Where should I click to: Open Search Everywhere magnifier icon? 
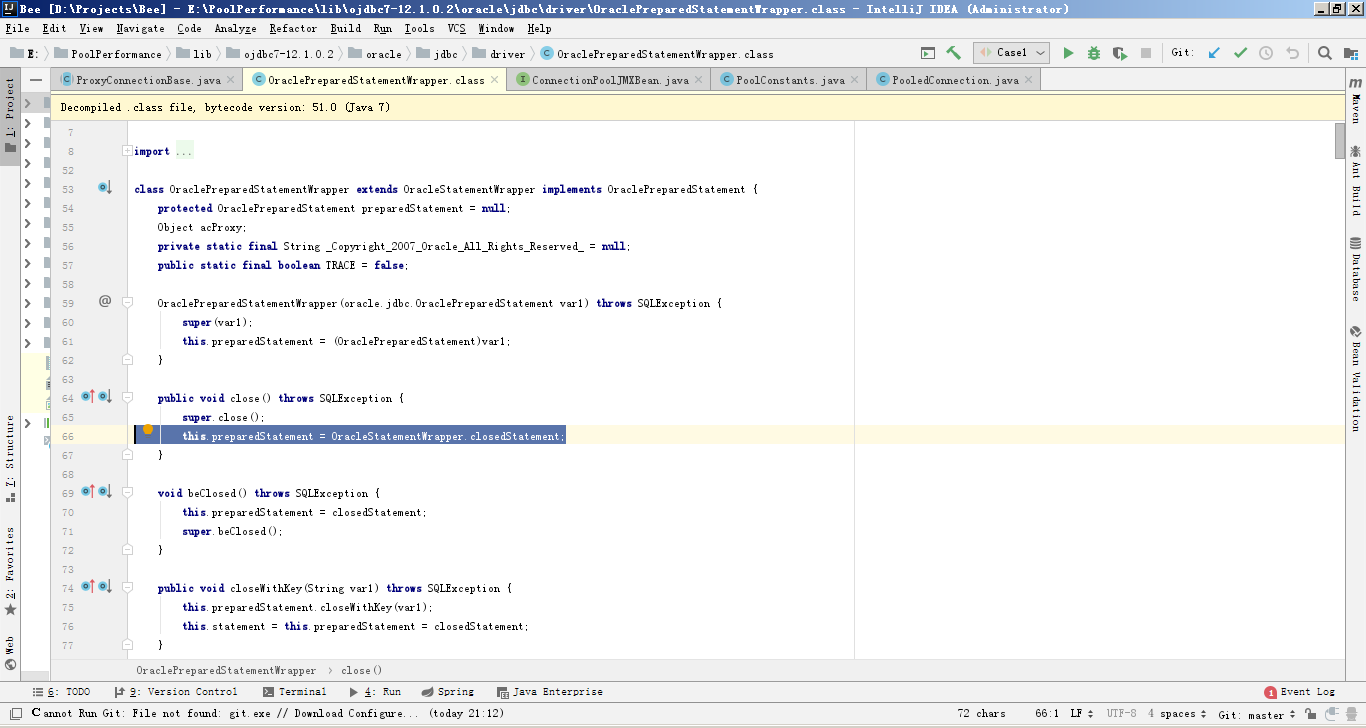pos(1324,53)
